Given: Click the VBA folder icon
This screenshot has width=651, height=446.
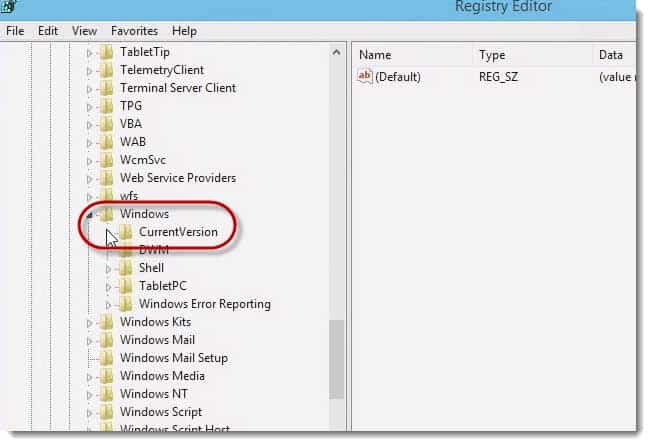Looking at the screenshot, I should click(107, 124).
